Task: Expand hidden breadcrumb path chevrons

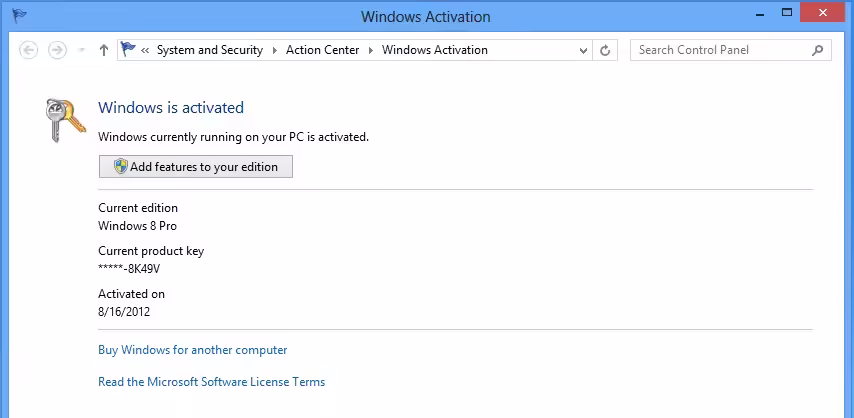Action: [x=145, y=50]
